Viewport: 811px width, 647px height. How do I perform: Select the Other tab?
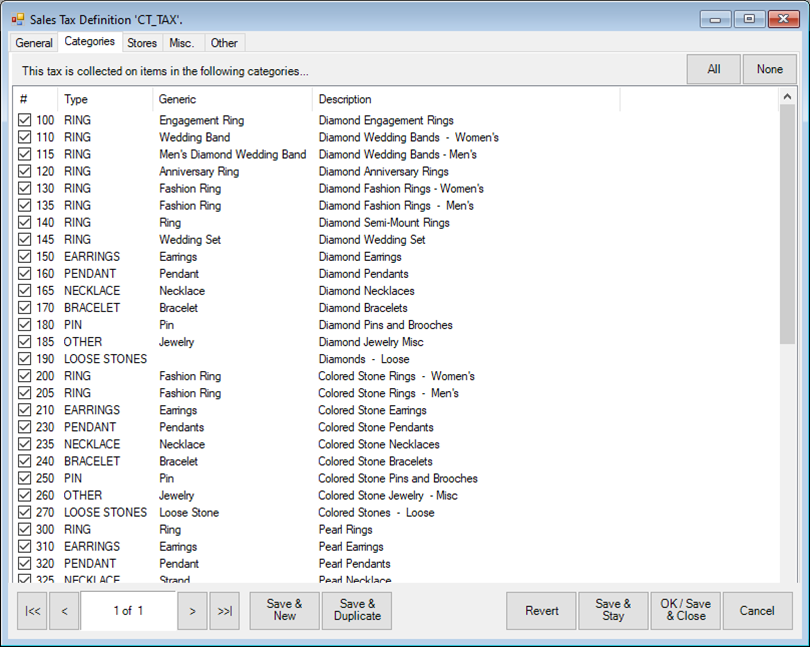click(224, 43)
